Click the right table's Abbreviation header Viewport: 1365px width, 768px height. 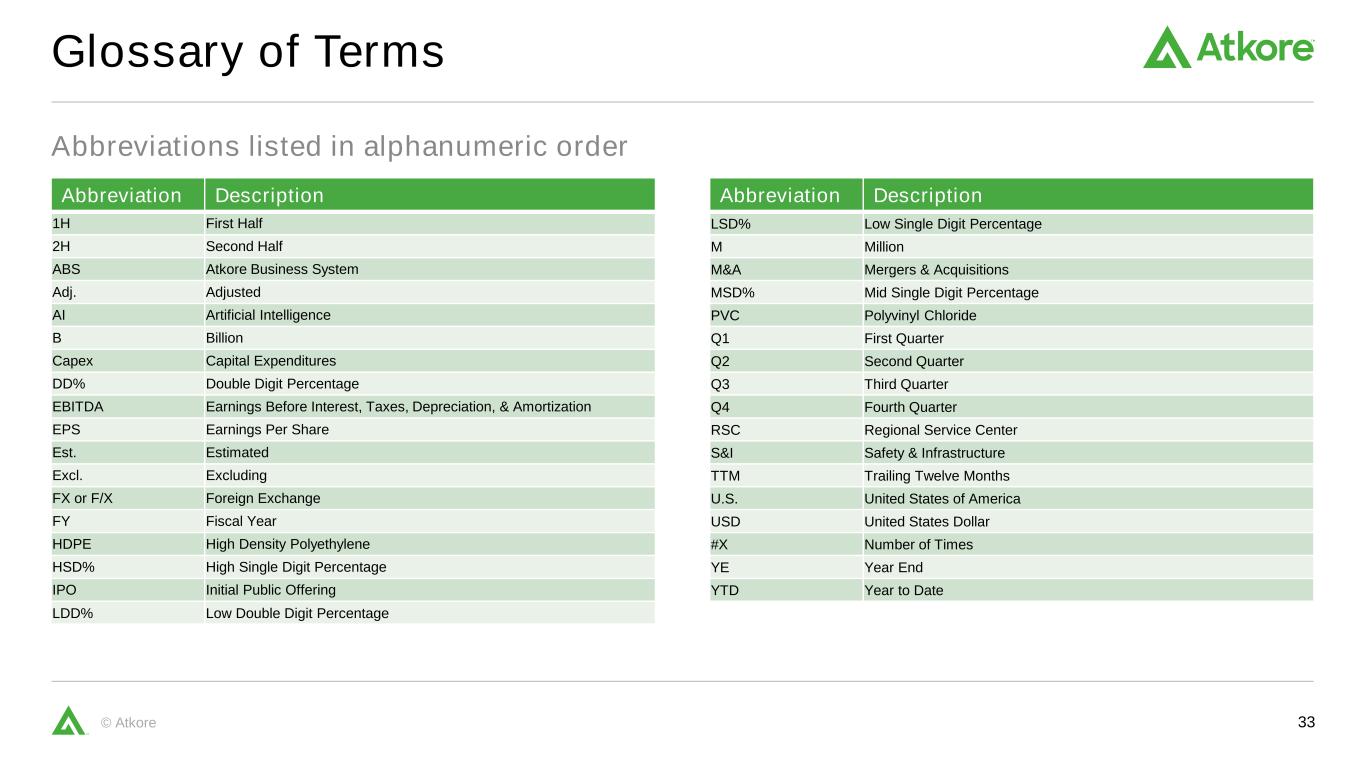[x=780, y=195]
